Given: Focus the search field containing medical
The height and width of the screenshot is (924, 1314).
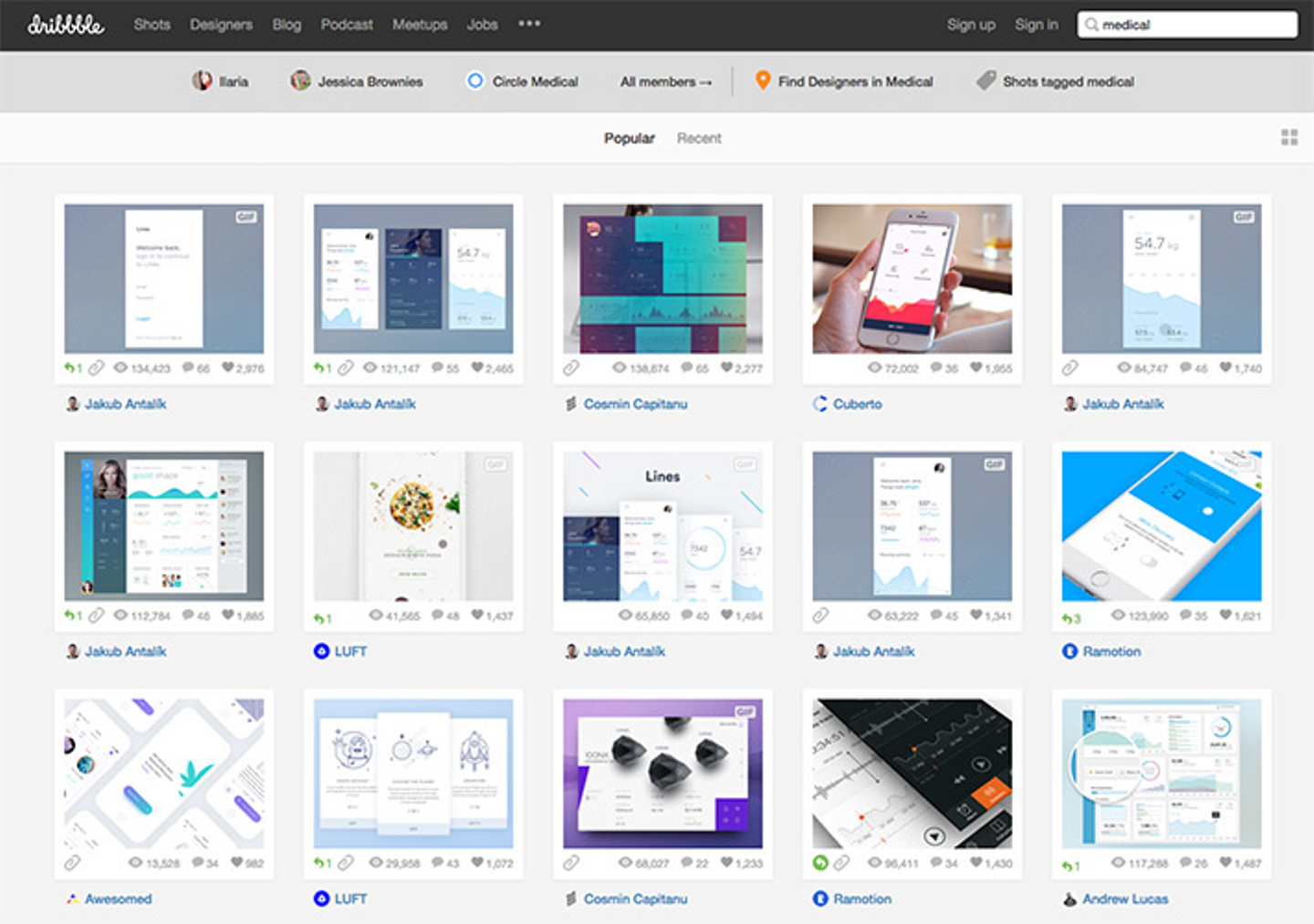Looking at the screenshot, I should pos(1187,25).
